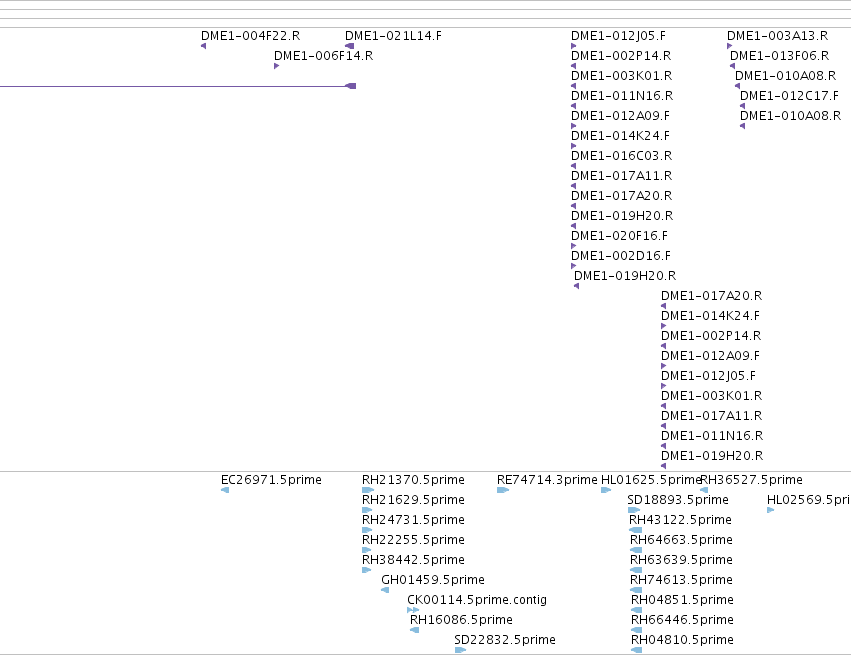Select the RH04810.5prime EST label
The image size is (851, 655).
[x=682, y=640]
